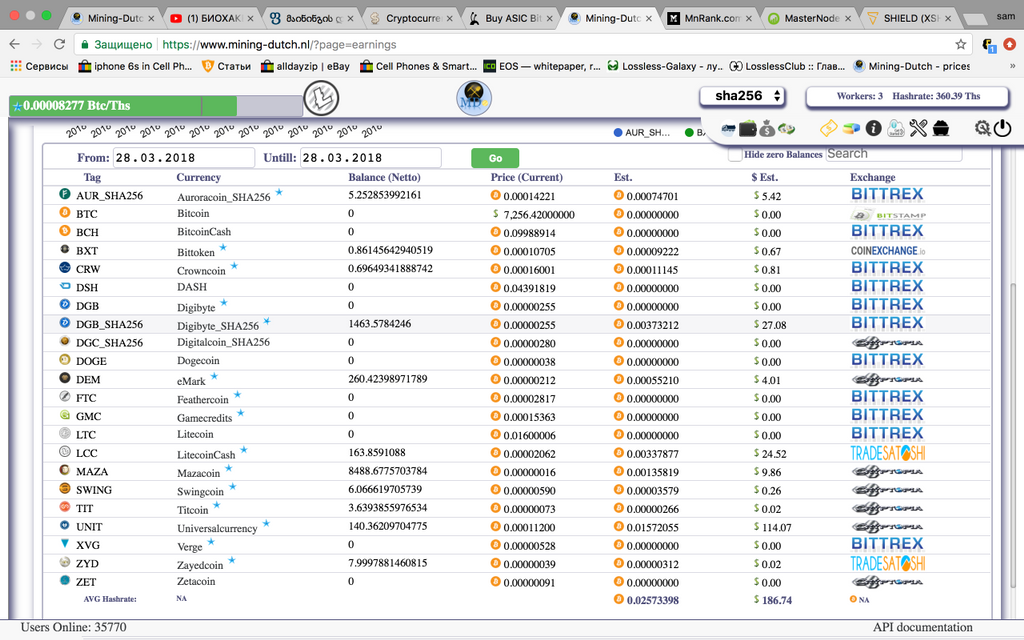Image resolution: width=1024 pixels, height=640 pixels.
Task: Click the power logout icon
Action: point(1002,129)
